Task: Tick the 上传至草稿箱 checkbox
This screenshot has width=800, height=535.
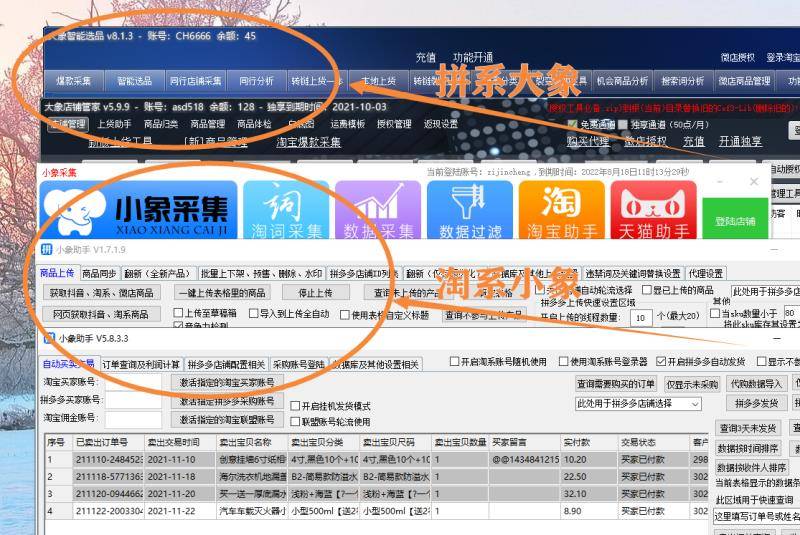Action: pyautogui.click(x=177, y=314)
